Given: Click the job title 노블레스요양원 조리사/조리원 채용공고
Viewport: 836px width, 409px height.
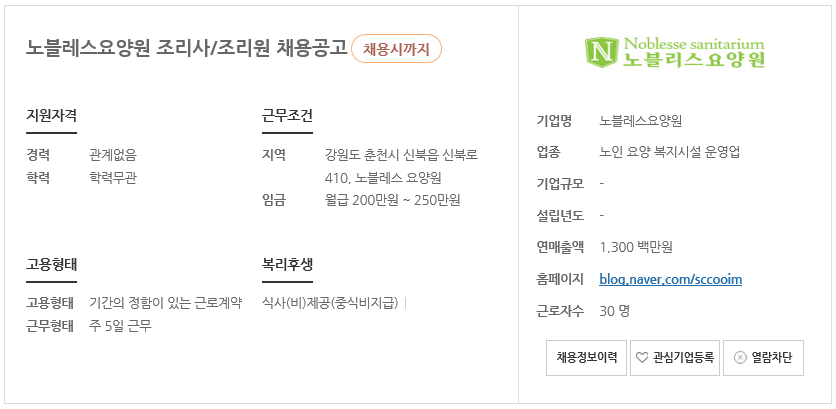Looking at the screenshot, I should coord(187,49).
